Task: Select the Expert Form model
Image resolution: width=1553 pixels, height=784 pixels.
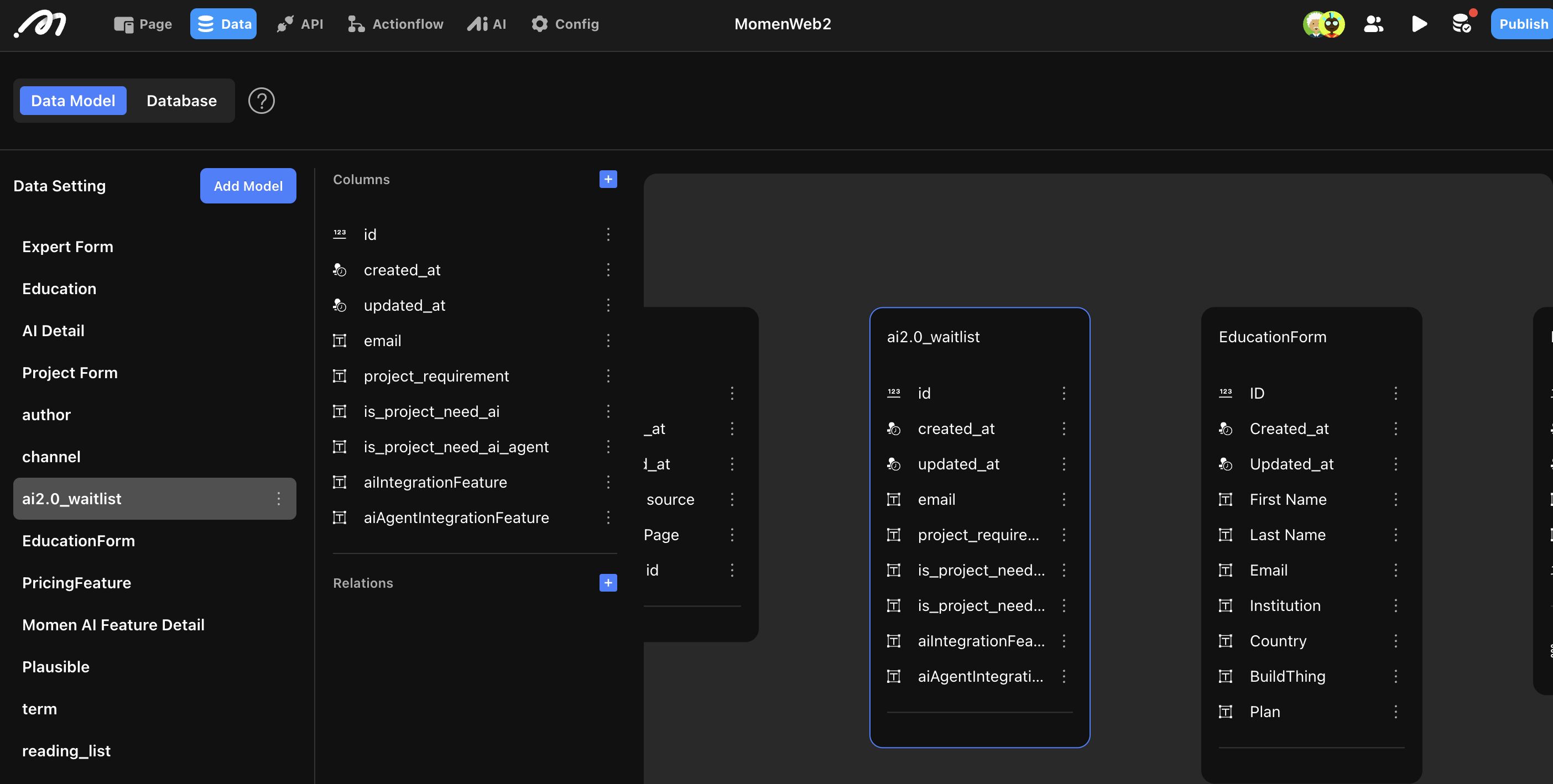Action: 154,247
